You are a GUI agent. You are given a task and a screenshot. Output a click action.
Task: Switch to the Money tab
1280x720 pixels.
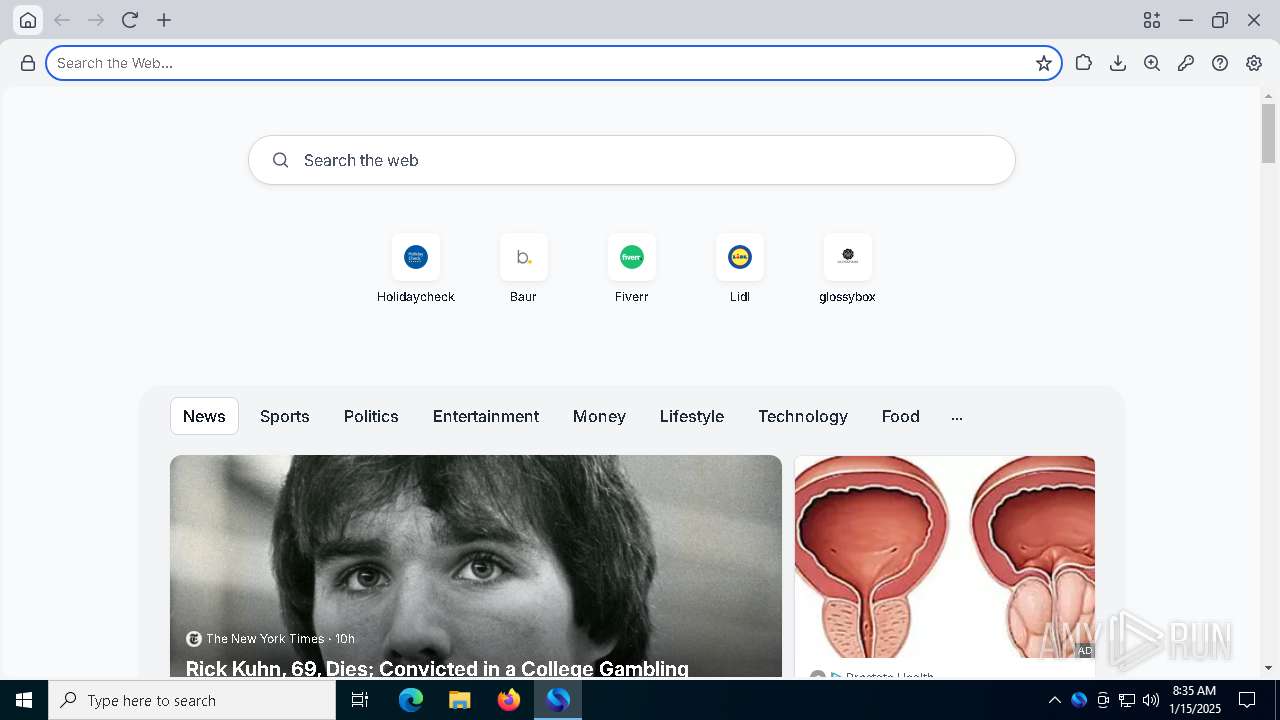(x=599, y=416)
